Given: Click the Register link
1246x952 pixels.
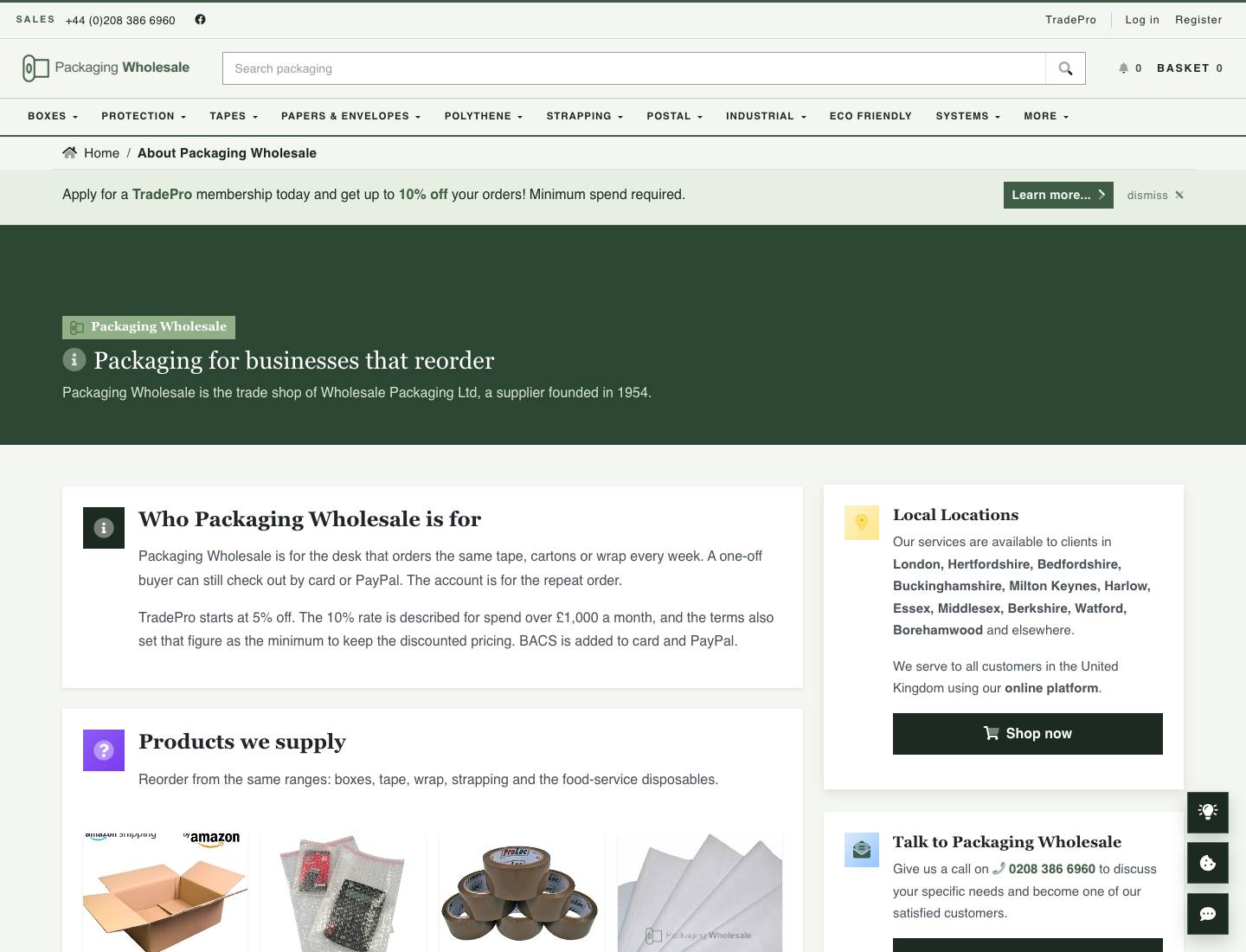Looking at the screenshot, I should [x=1198, y=19].
